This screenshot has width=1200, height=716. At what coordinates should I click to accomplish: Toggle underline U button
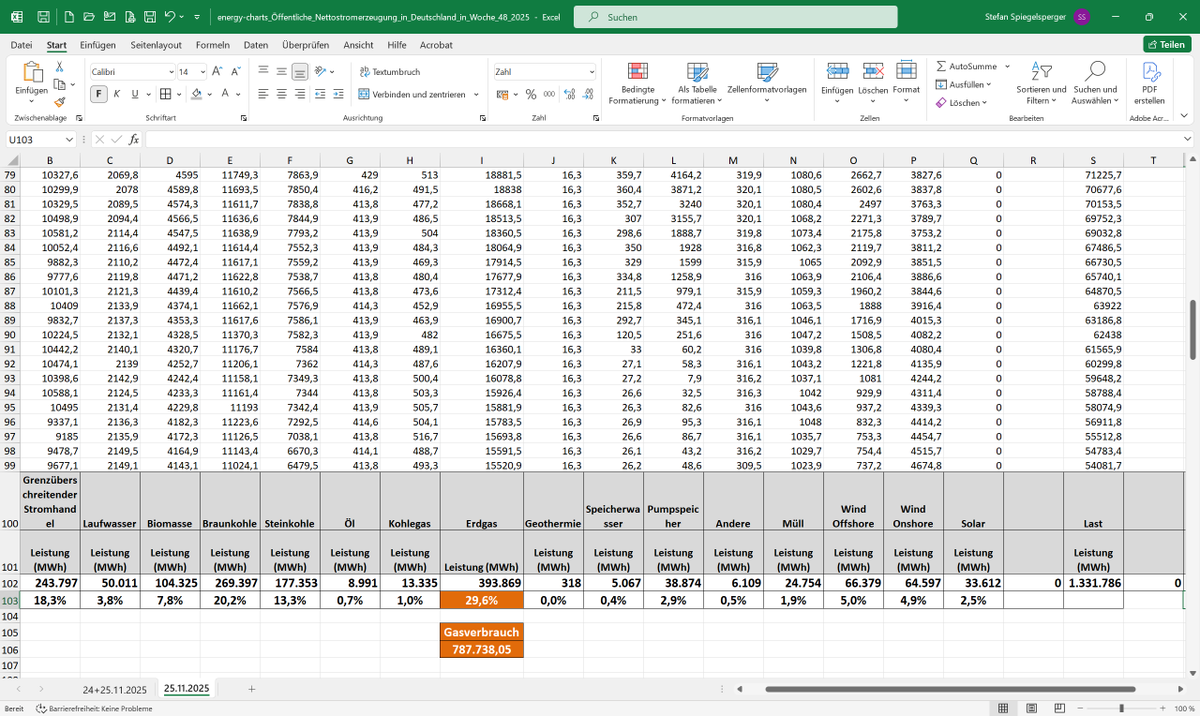135,94
